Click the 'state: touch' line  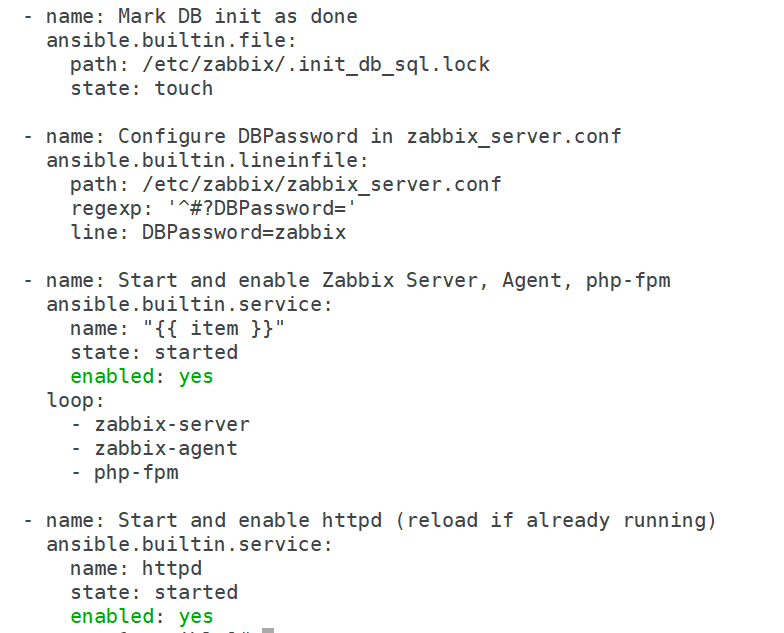tap(142, 88)
